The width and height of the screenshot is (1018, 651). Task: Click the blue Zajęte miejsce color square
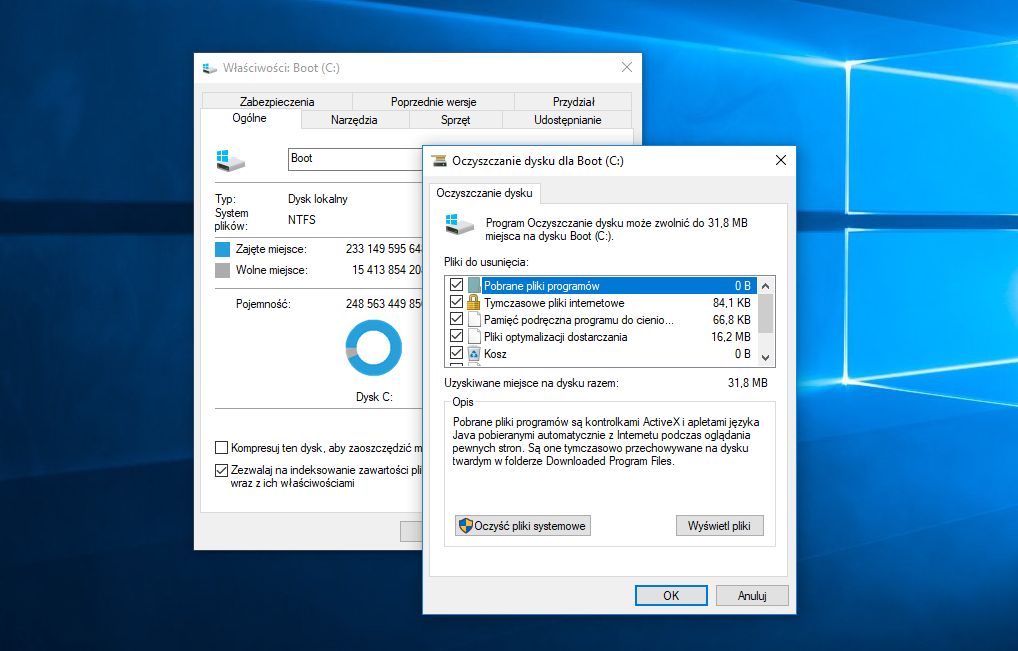click(x=223, y=249)
